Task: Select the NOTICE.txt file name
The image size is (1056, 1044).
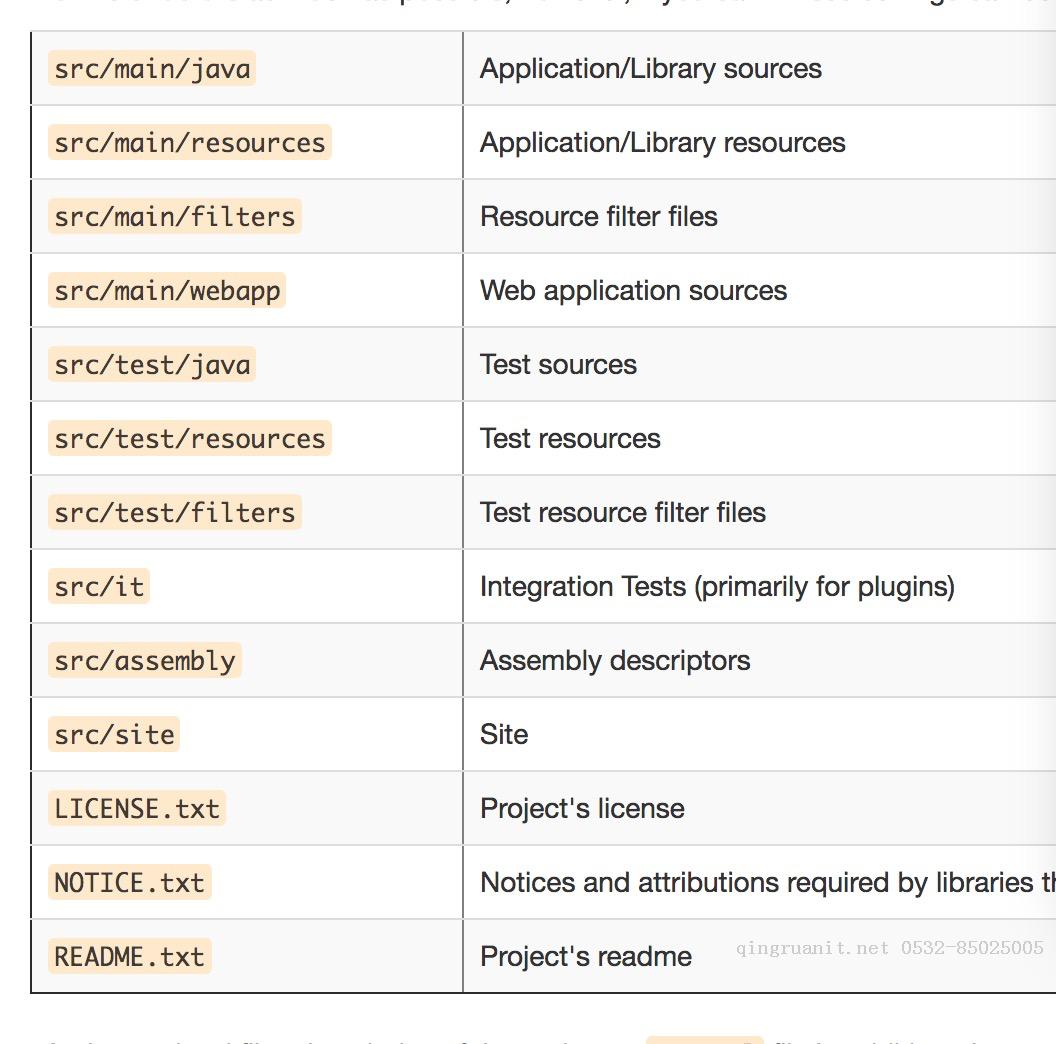Action: point(129,883)
